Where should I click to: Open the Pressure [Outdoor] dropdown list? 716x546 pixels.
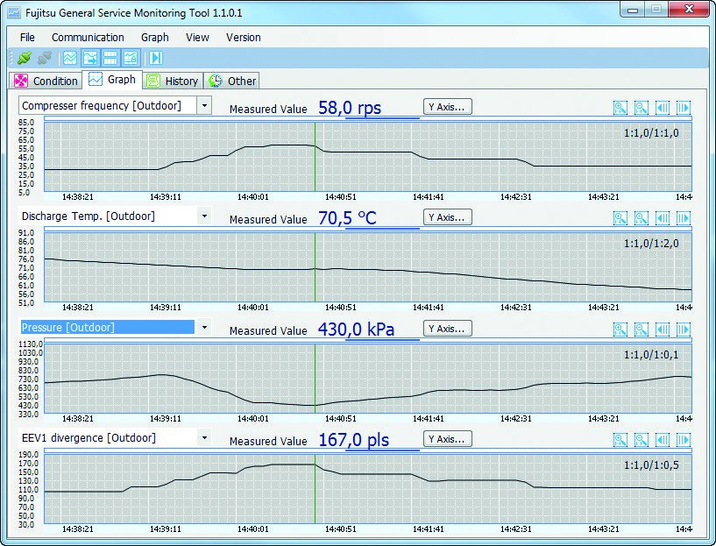coord(204,327)
